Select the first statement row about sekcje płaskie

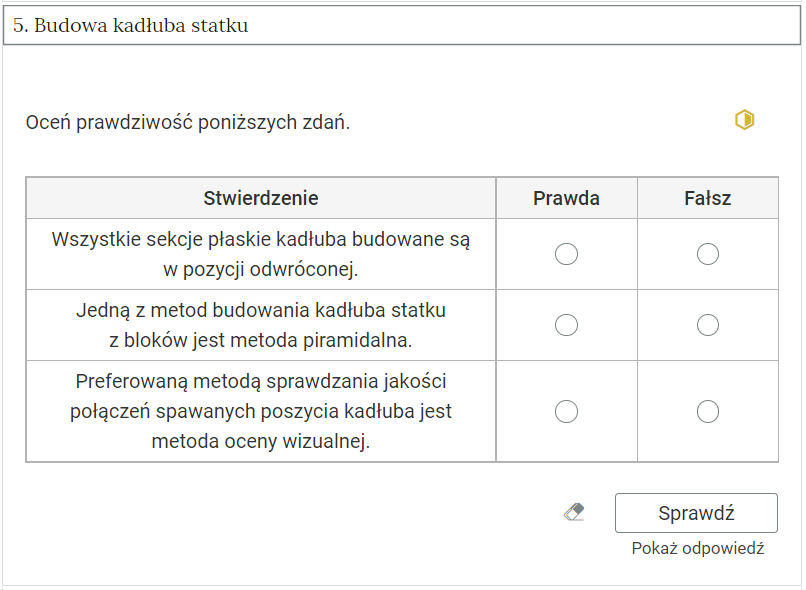[261, 254]
